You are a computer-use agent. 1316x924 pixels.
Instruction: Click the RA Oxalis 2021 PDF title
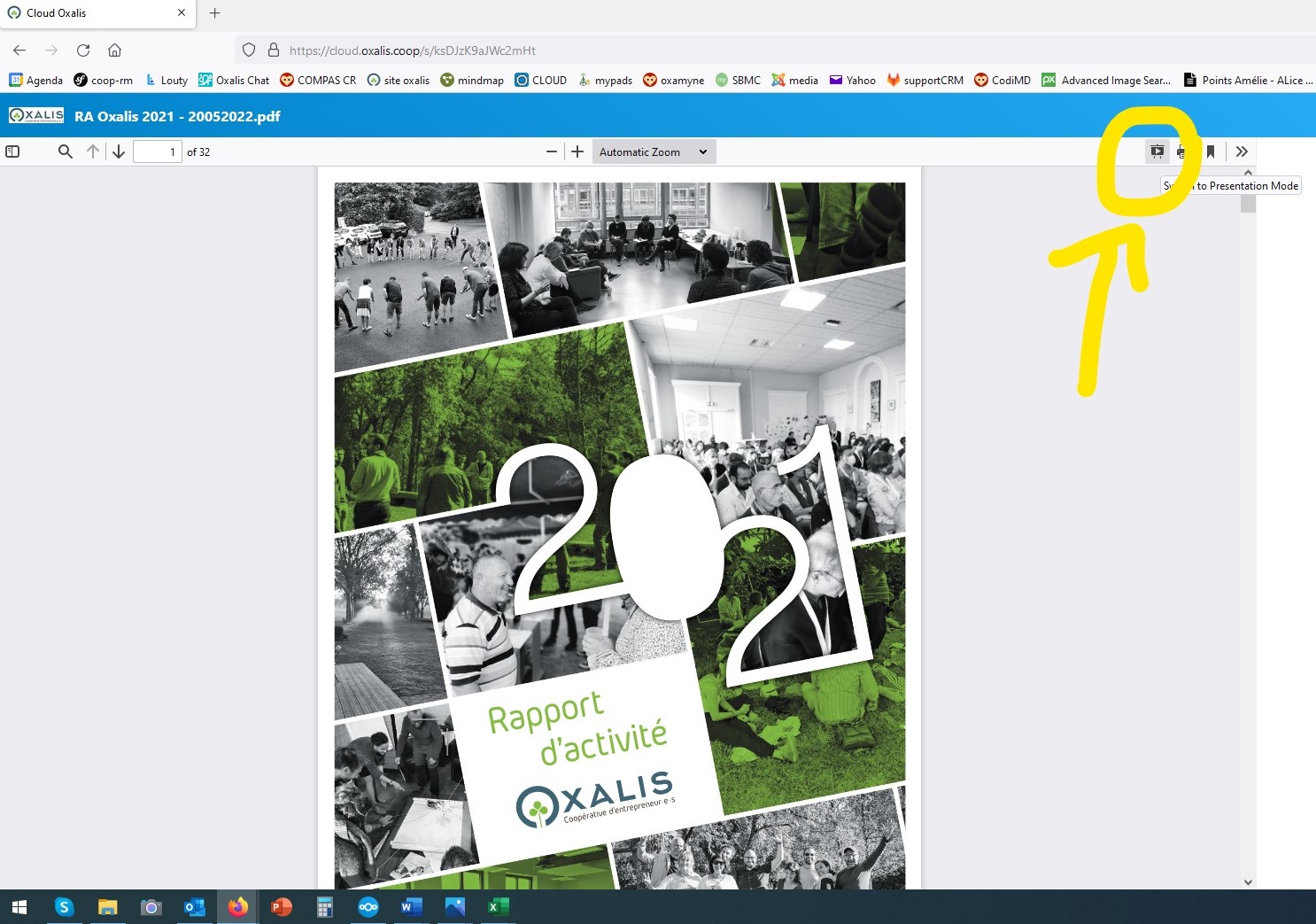[x=176, y=115]
